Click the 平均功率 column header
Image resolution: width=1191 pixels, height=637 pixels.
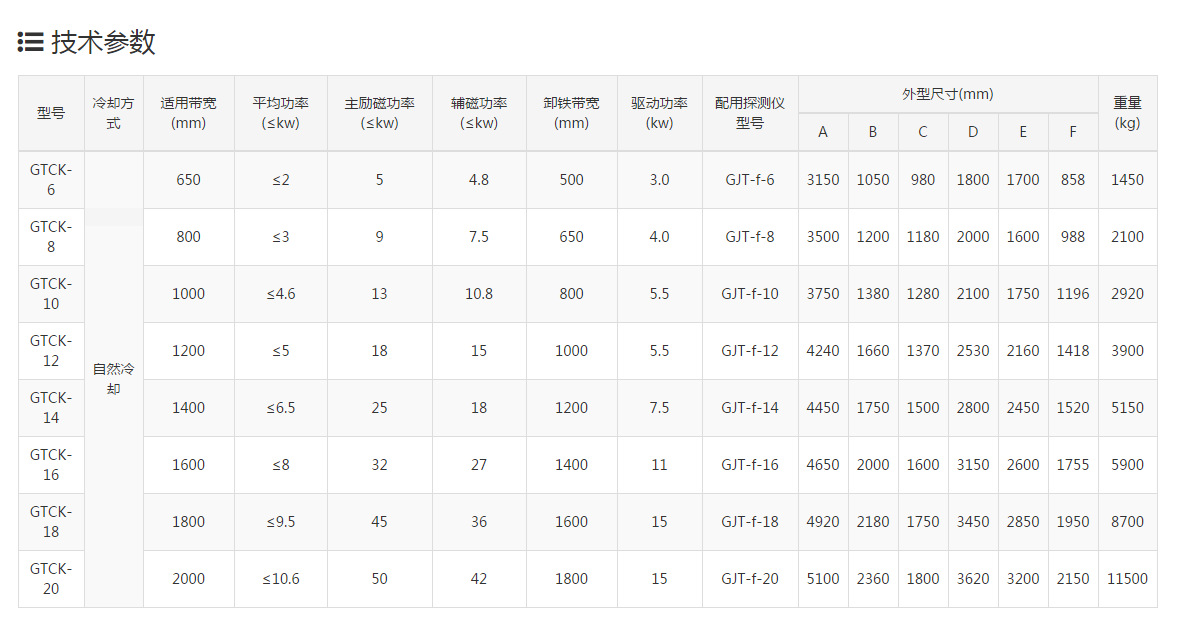280,113
